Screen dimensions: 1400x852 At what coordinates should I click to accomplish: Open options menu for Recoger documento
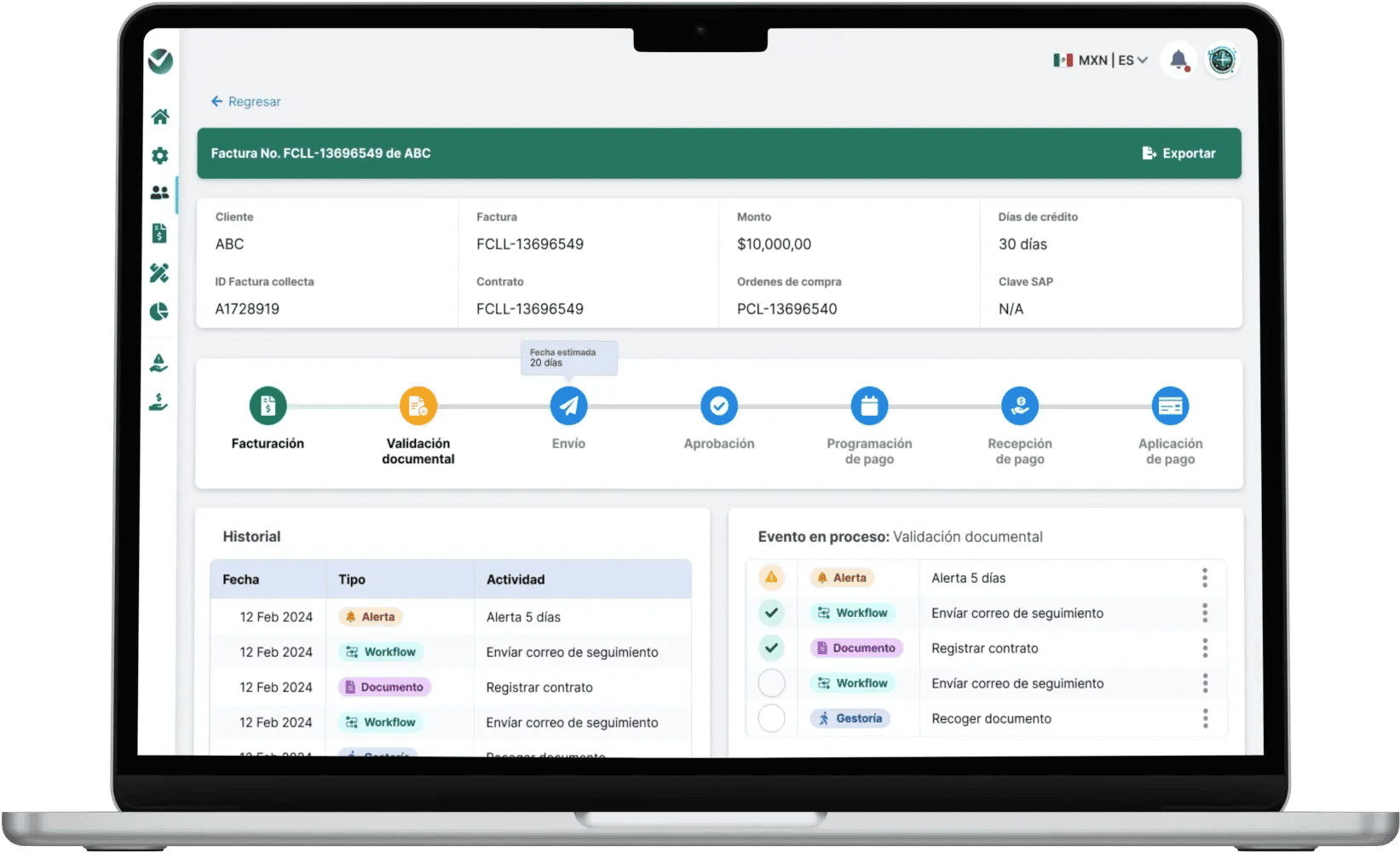[1205, 719]
